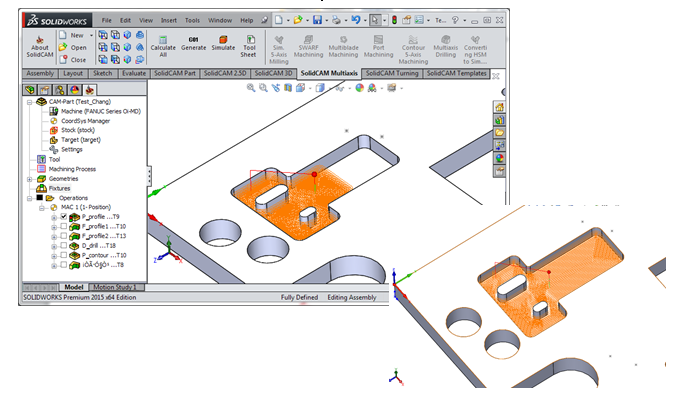Click the Help question mark icon
The height and width of the screenshot is (405, 693).
tap(455, 20)
